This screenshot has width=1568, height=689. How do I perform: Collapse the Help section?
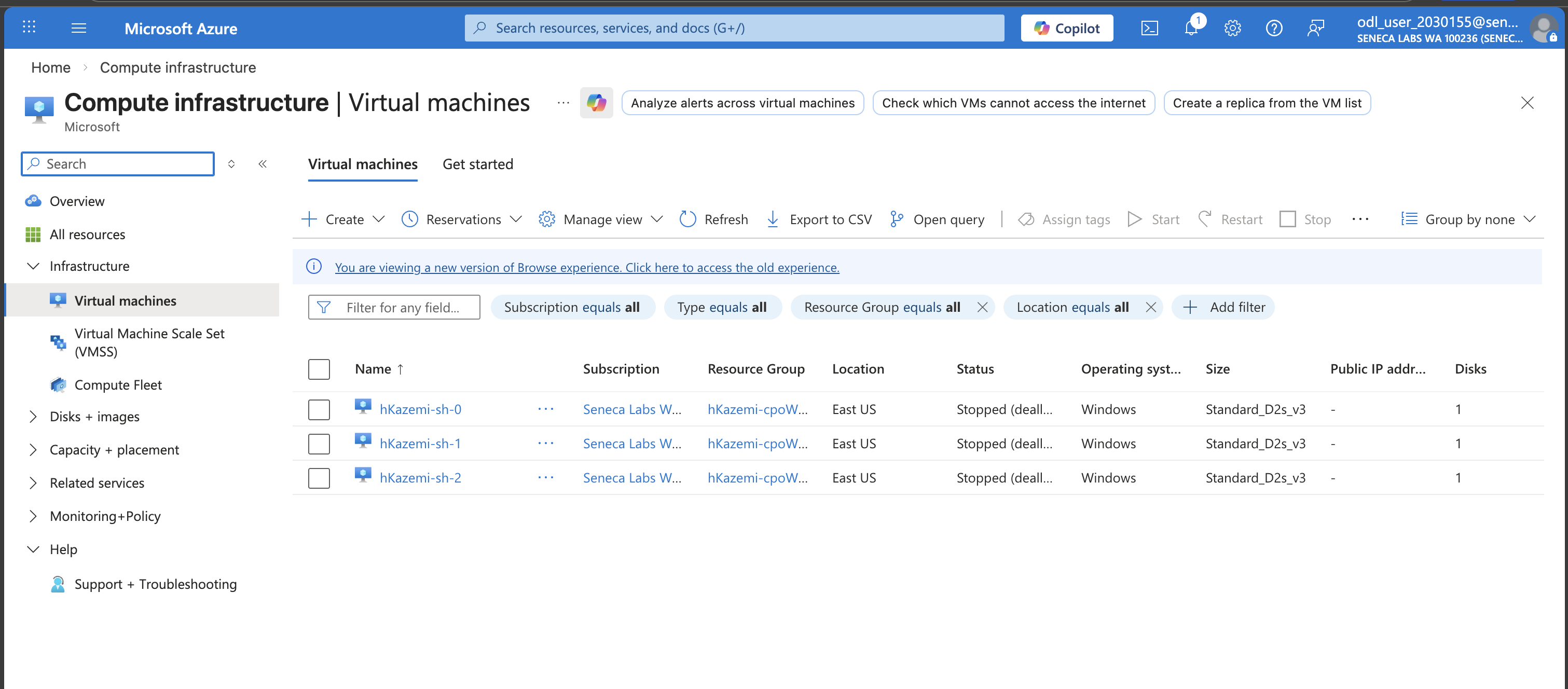pos(34,549)
